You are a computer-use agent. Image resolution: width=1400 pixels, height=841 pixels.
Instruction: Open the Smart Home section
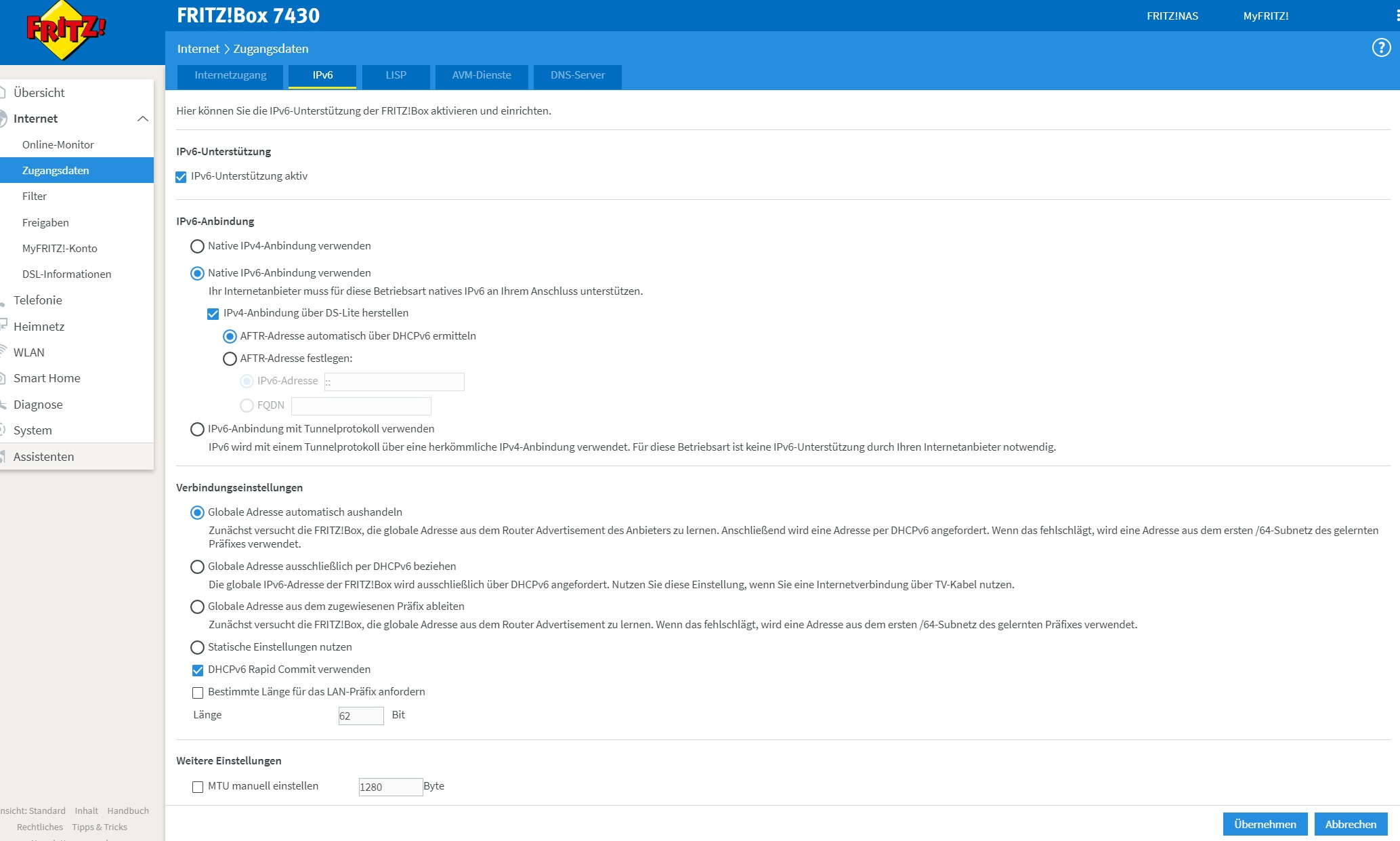[47, 378]
